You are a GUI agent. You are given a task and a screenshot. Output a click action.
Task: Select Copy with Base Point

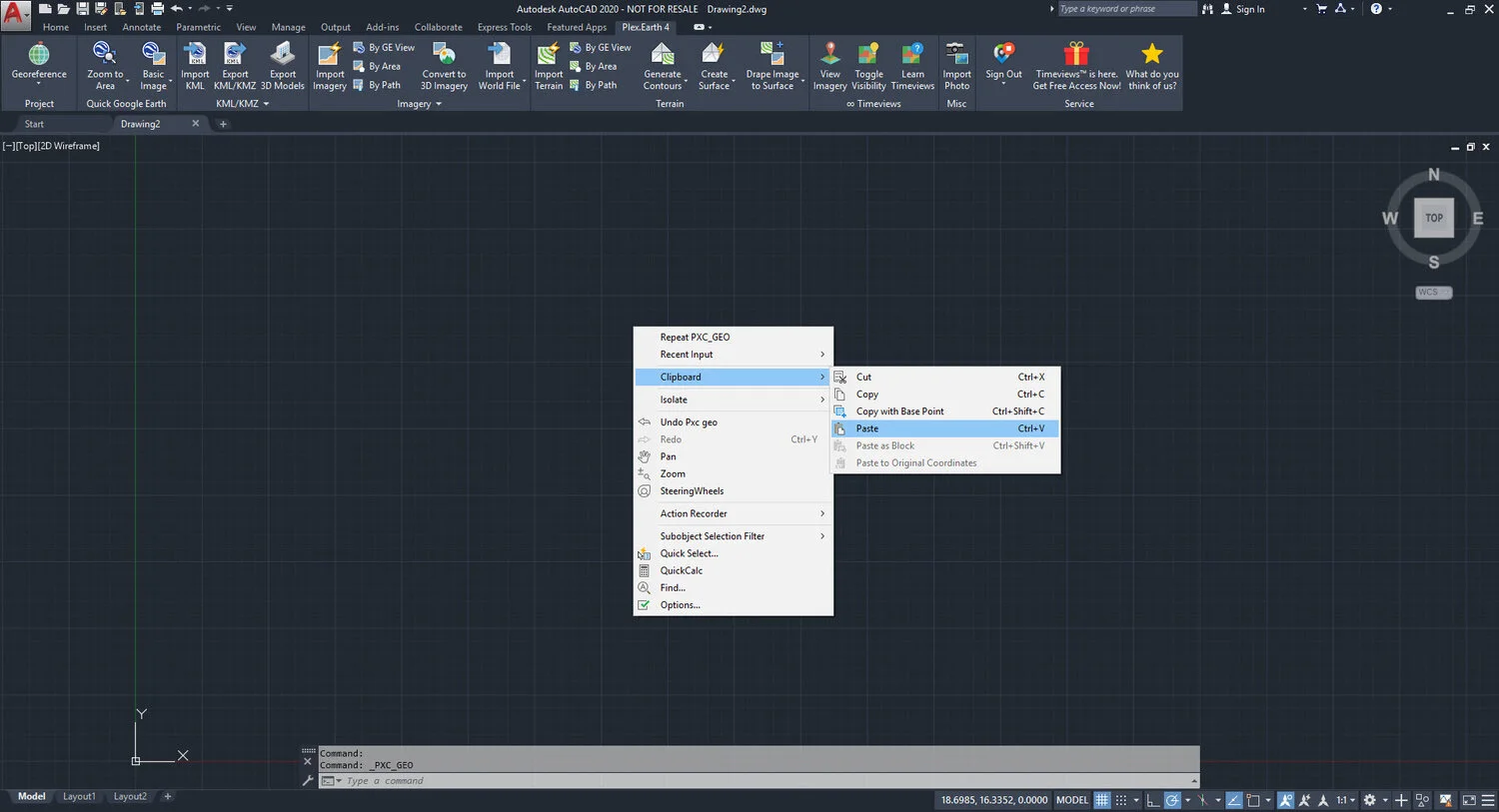point(946,411)
